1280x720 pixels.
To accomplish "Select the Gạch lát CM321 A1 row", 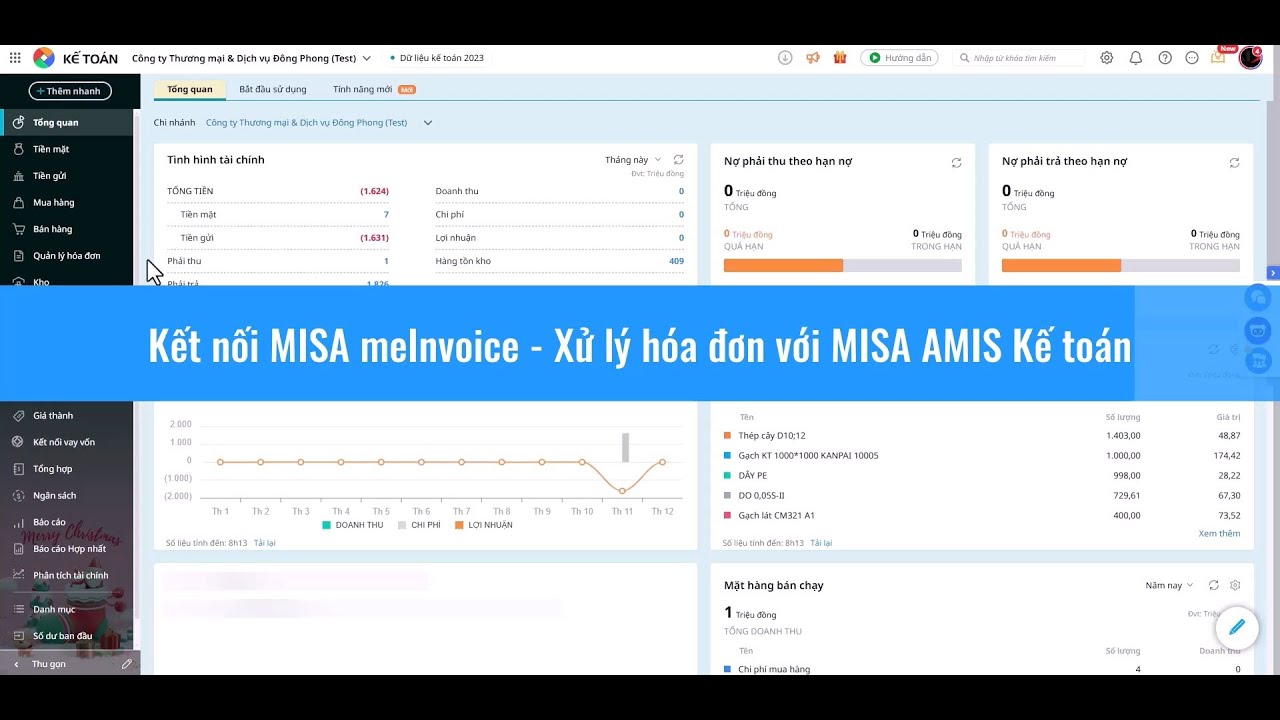I will point(982,516).
